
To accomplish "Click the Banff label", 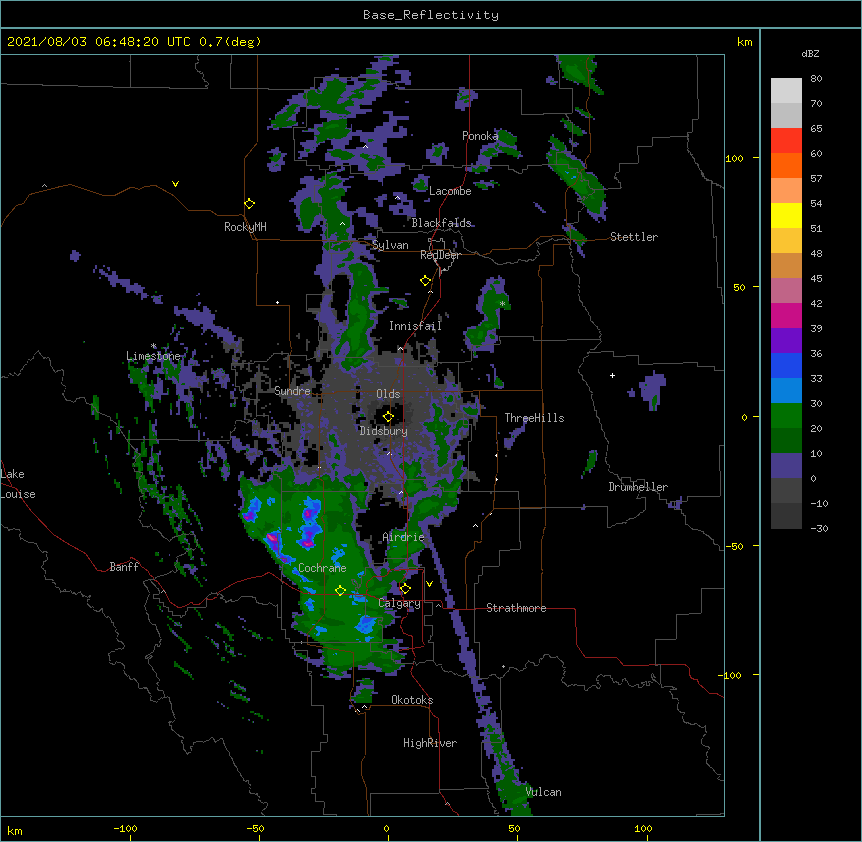I will [x=124, y=567].
